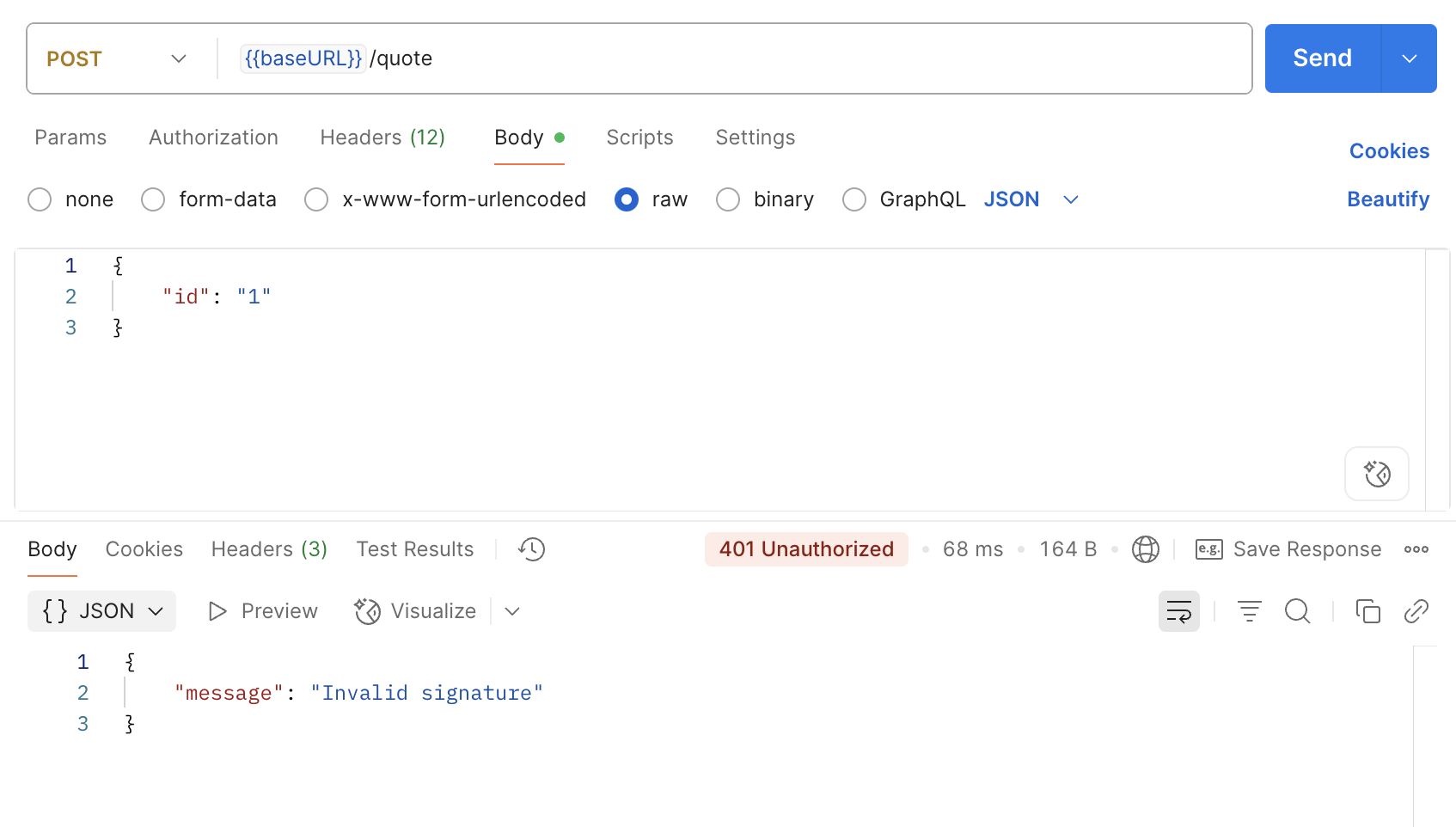This screenshot has height=827, width=1456.
Task: Open response history clock icon
Action: [531, 549]
